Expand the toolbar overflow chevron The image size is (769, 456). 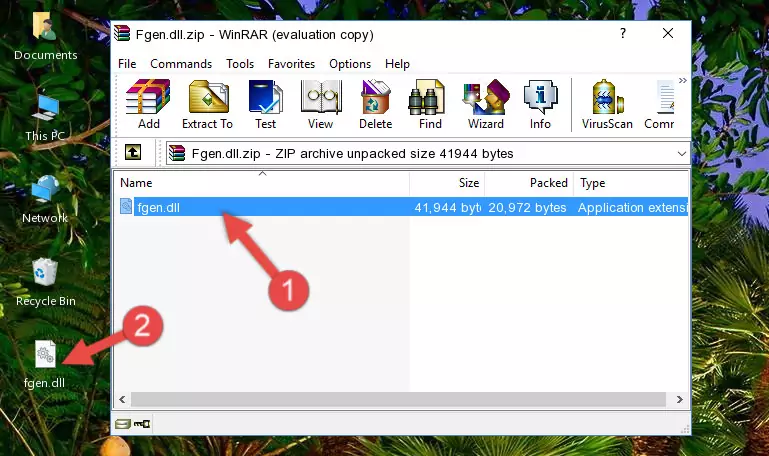coord(683,80)
